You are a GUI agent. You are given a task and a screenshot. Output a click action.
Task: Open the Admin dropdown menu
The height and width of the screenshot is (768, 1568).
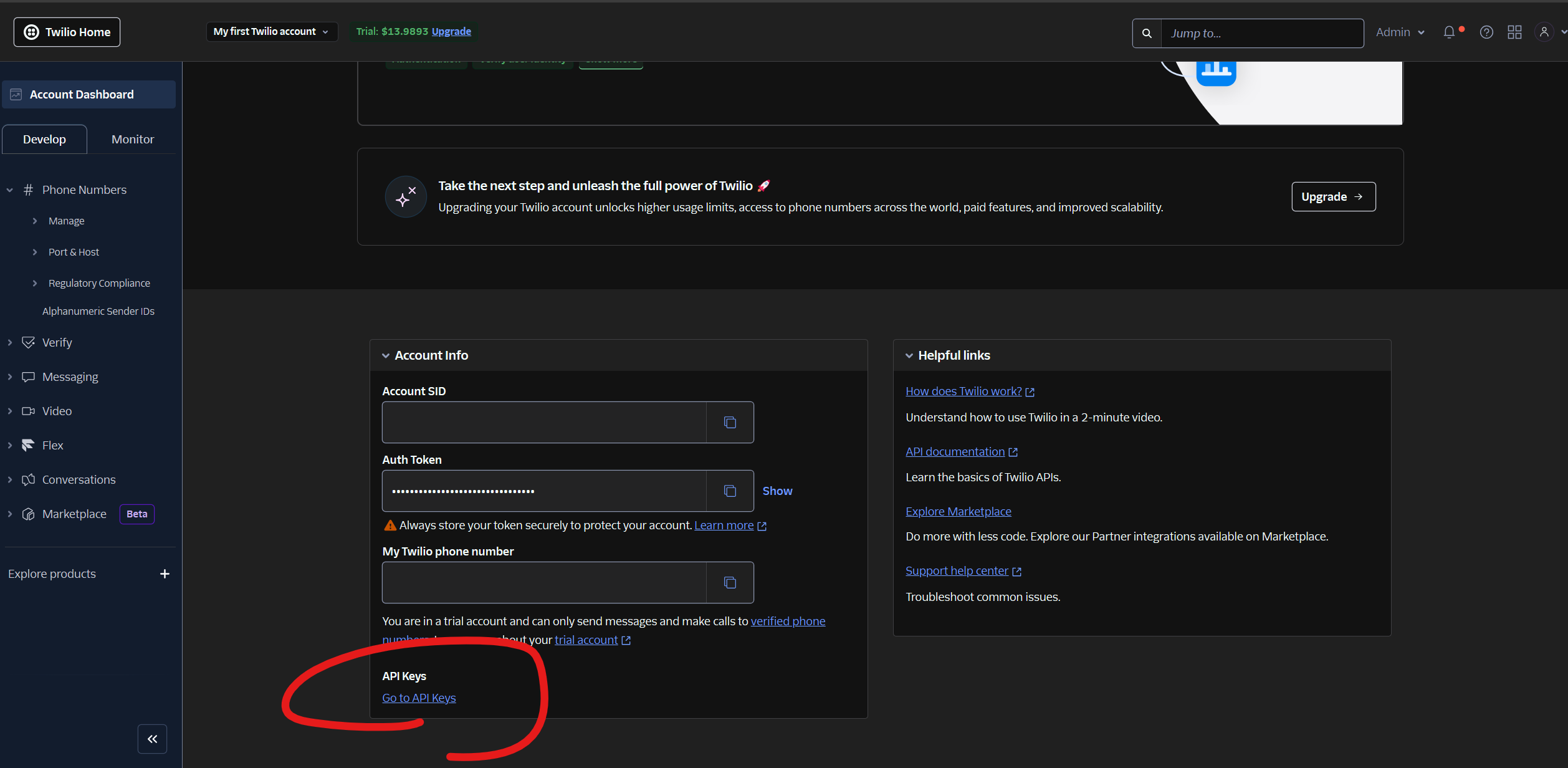[x=1400, y=32]
